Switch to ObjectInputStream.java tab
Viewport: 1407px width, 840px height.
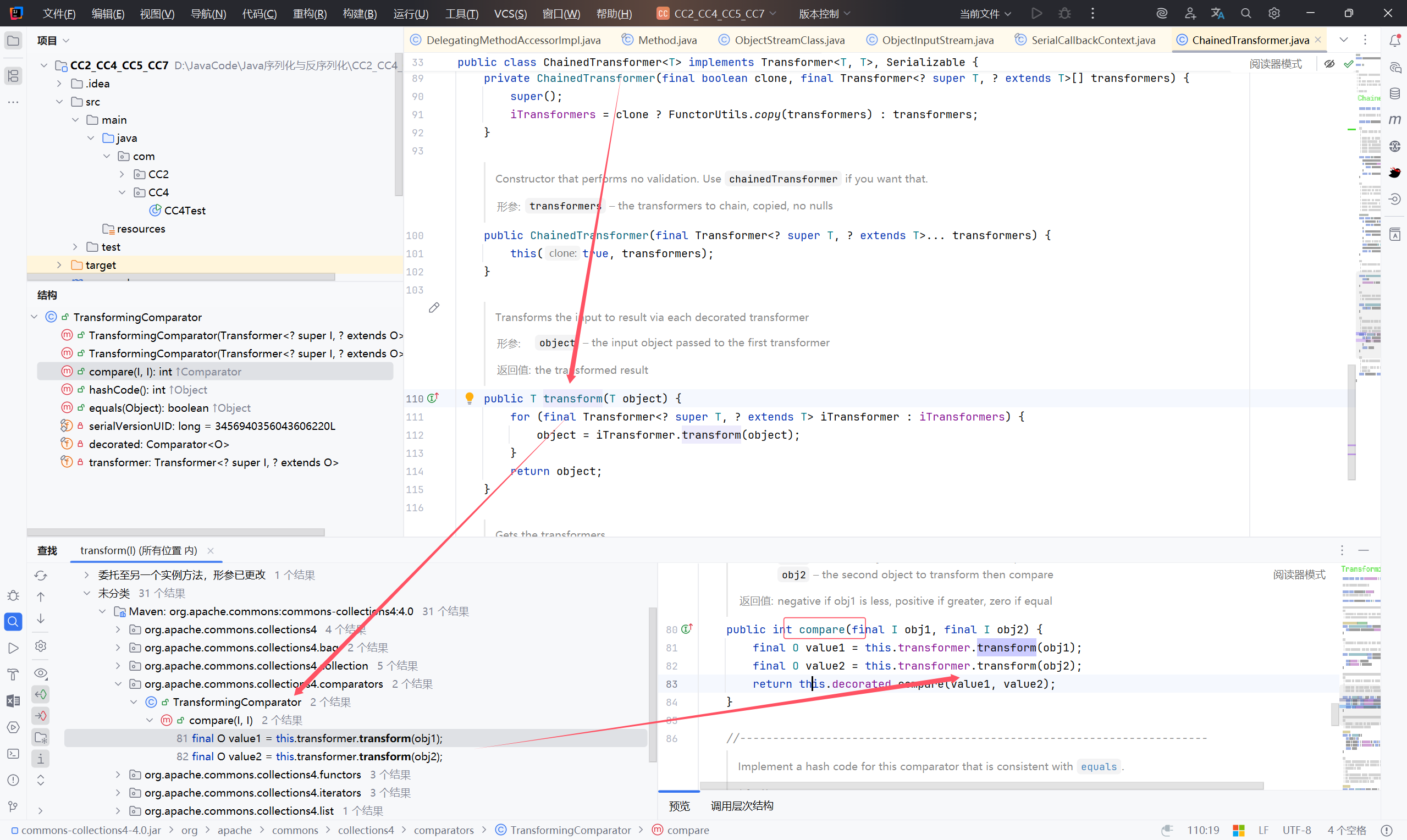pos(937,40)
